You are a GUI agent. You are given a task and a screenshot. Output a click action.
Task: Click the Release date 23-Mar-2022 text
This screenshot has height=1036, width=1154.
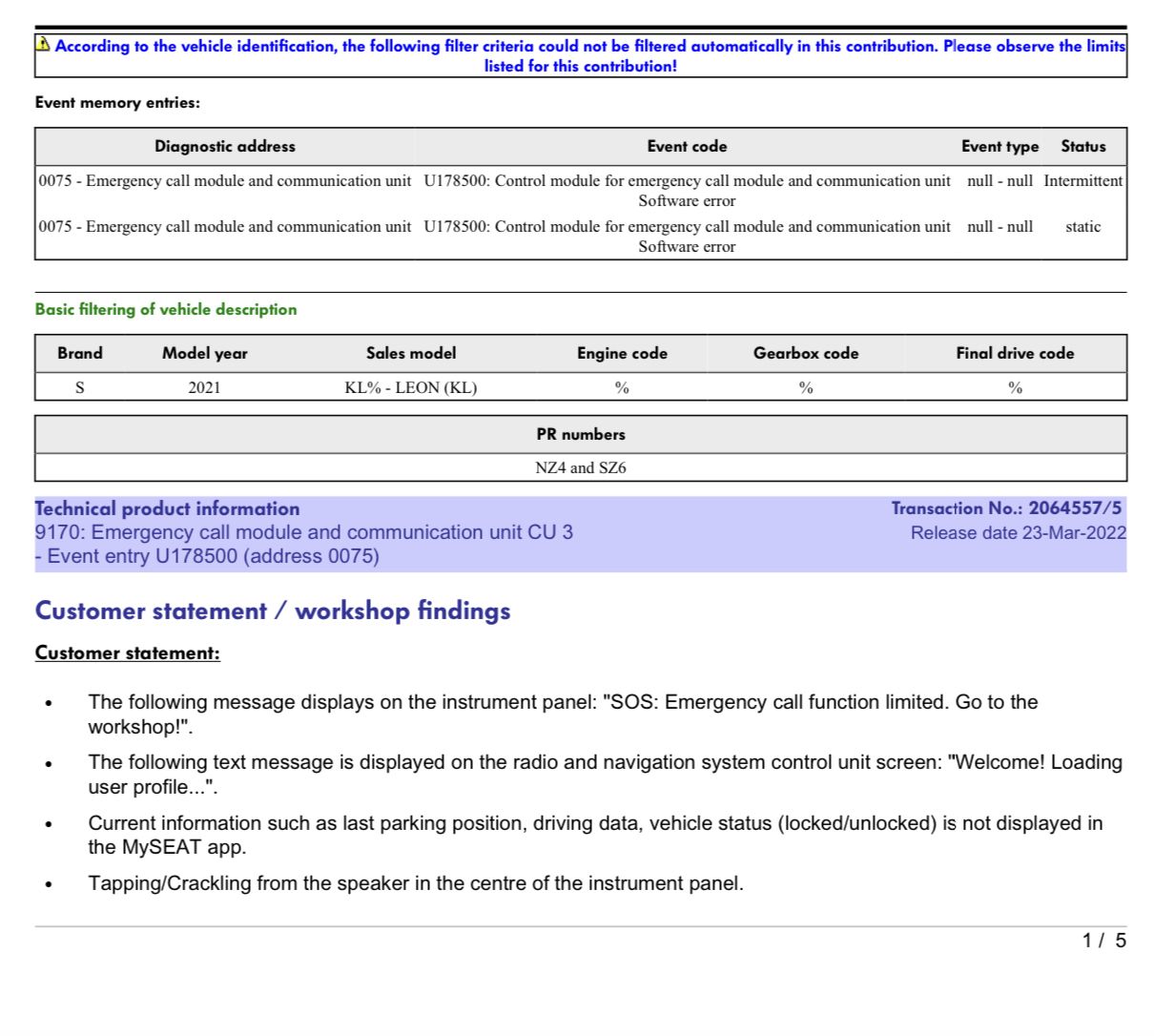[1018, 532]
